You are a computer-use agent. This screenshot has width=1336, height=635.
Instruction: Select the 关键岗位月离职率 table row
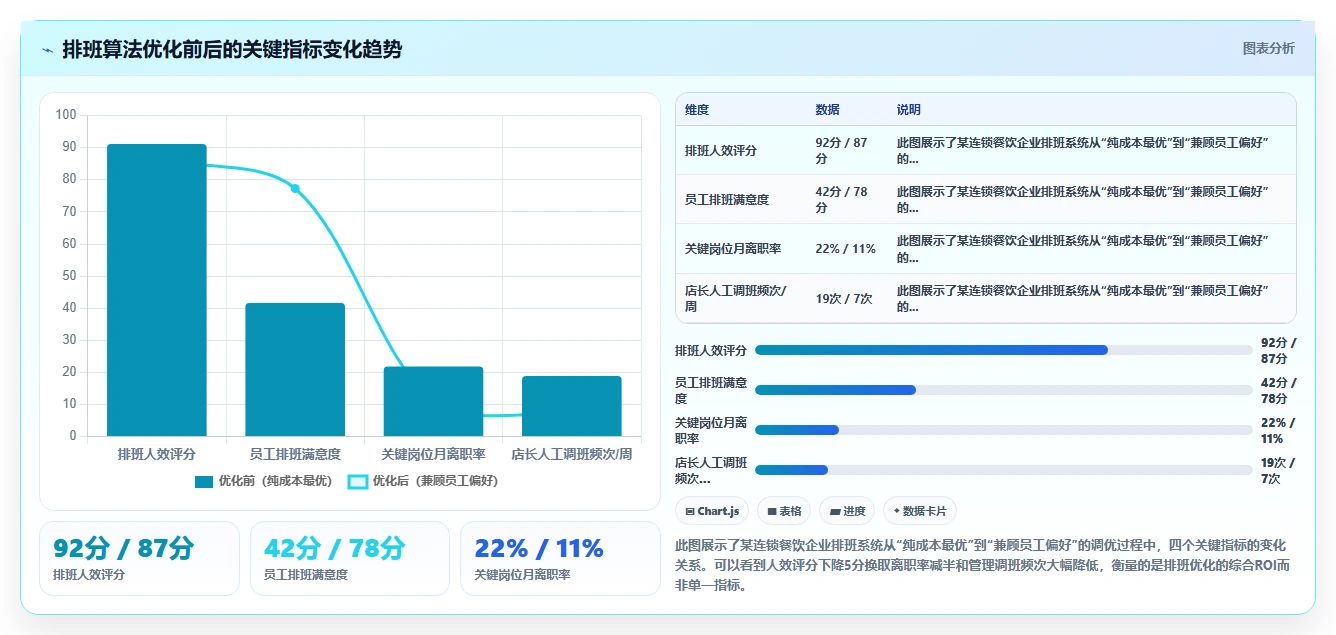[x=986, y=249]
